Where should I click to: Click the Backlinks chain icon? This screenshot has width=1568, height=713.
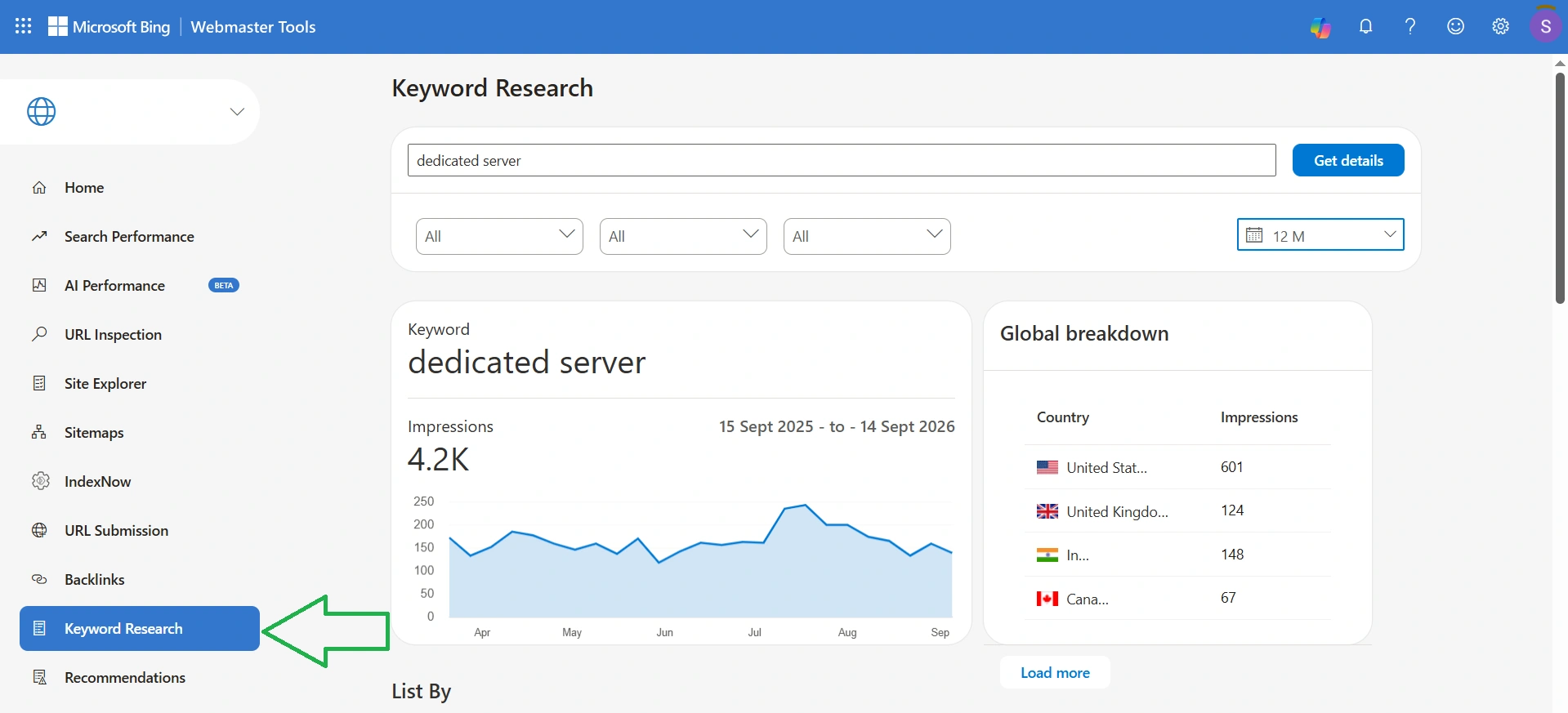39,579
